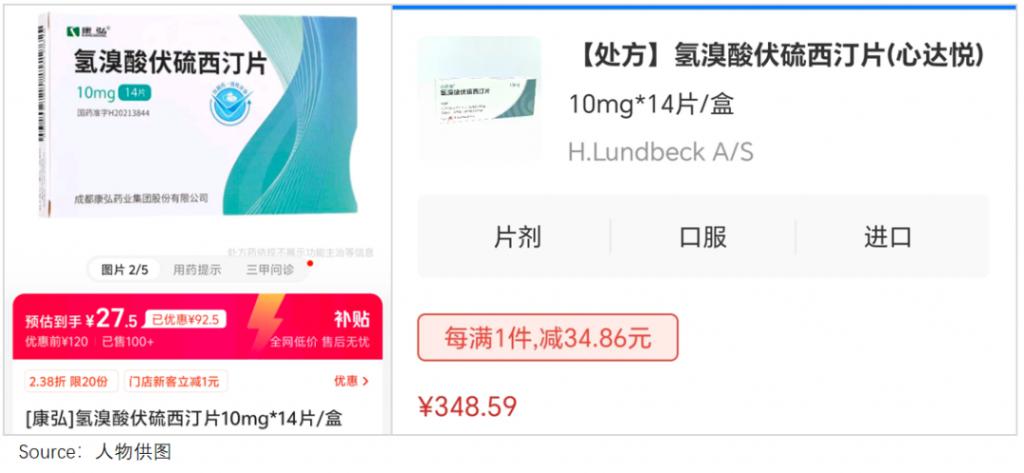Click the 口服 attribute cell
The image size is (1024, 473).
tap(703, 237)
